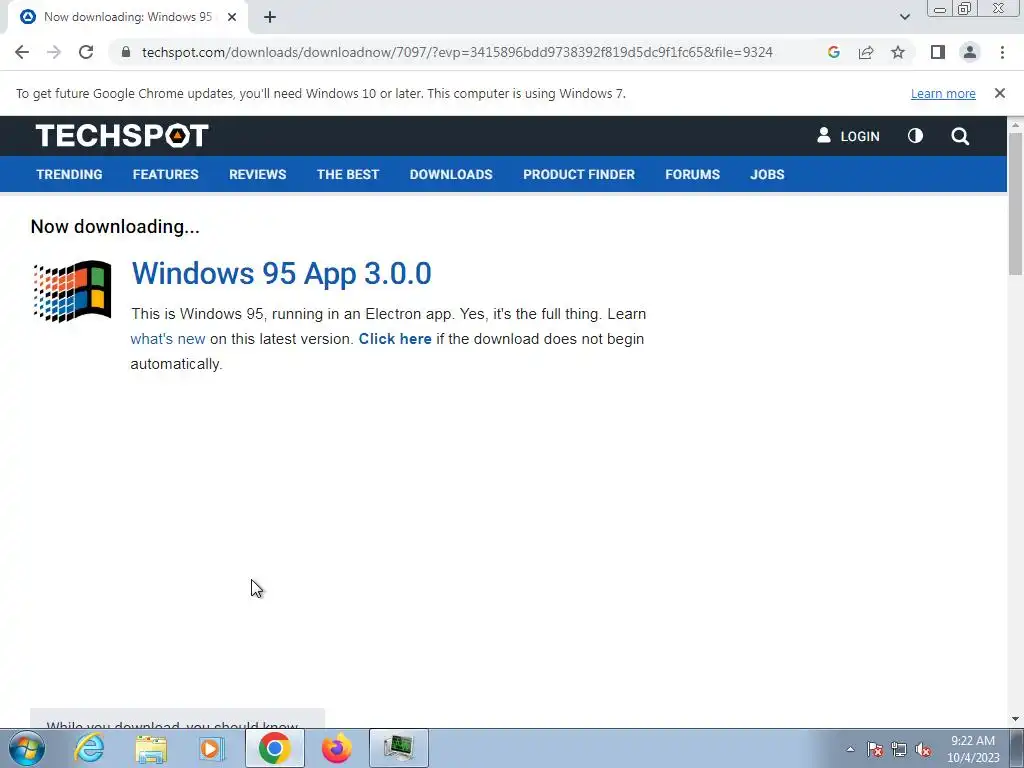Open the DOWNLOADS section
This screenshot has height=768, width=1024.
[451, 174]
